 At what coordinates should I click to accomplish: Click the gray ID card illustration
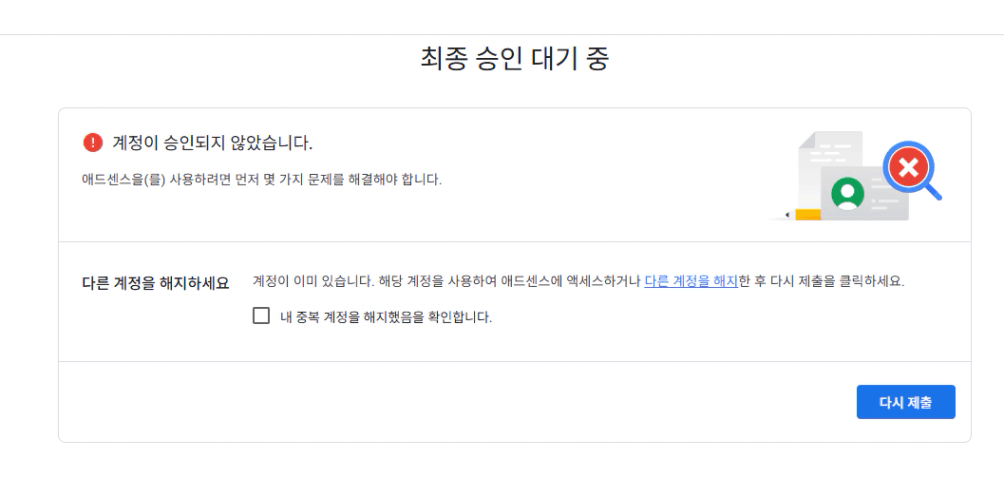pos(862,195)
